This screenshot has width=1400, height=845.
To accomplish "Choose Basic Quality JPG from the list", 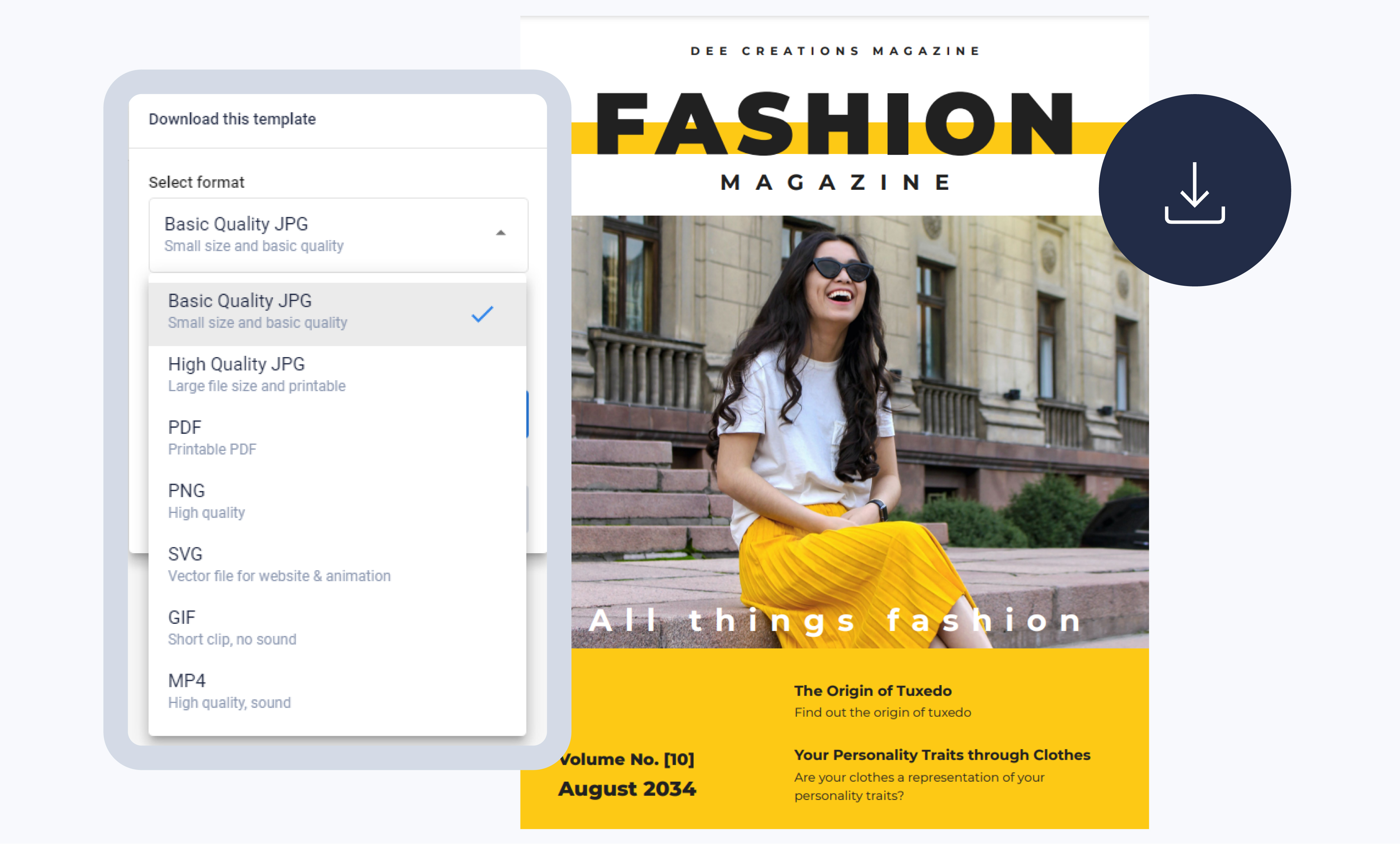I will [x=337, y=314].
